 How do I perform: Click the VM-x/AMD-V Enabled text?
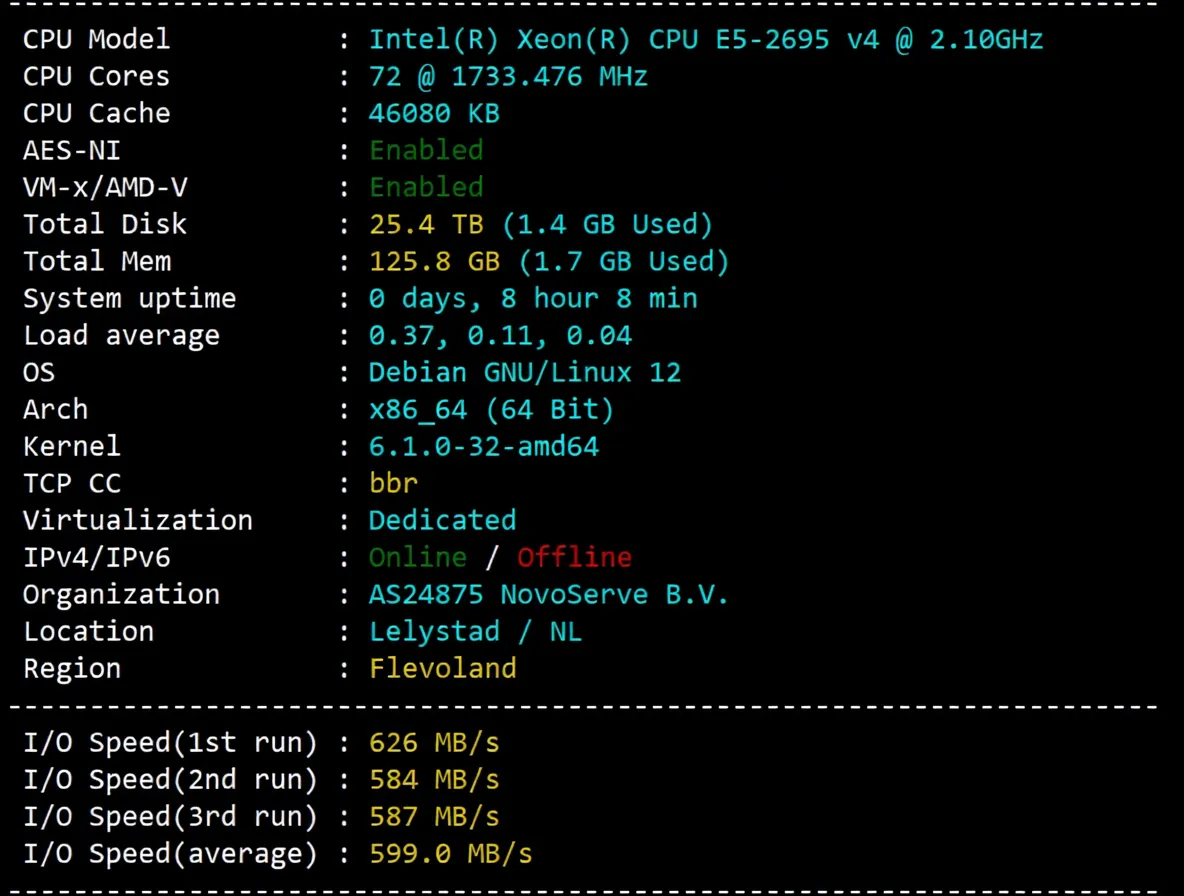click(x=426, y=187)
